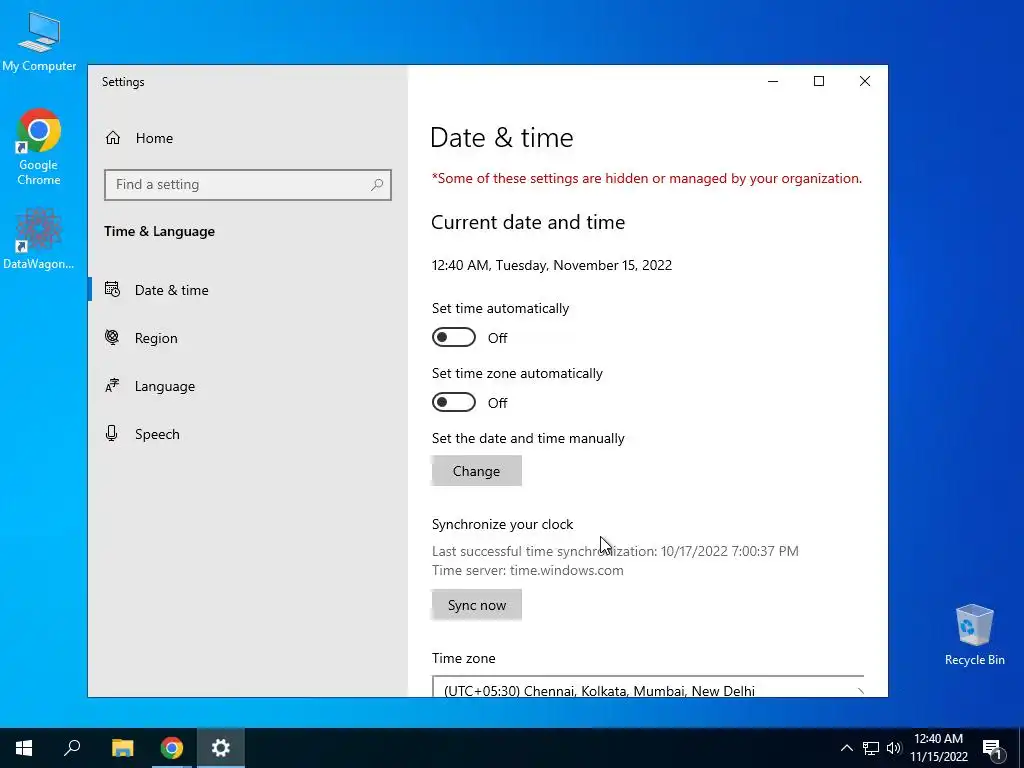Select Settings gear in taskbar
The image size is (1024, 768).
coord(221,748)
